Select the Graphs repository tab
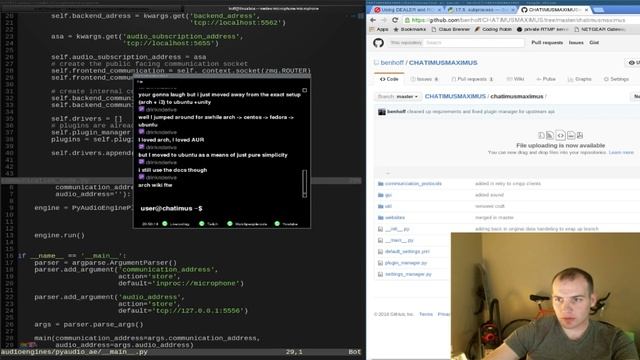This screenshot has height=360, width=640. click(x=580, y=79)
